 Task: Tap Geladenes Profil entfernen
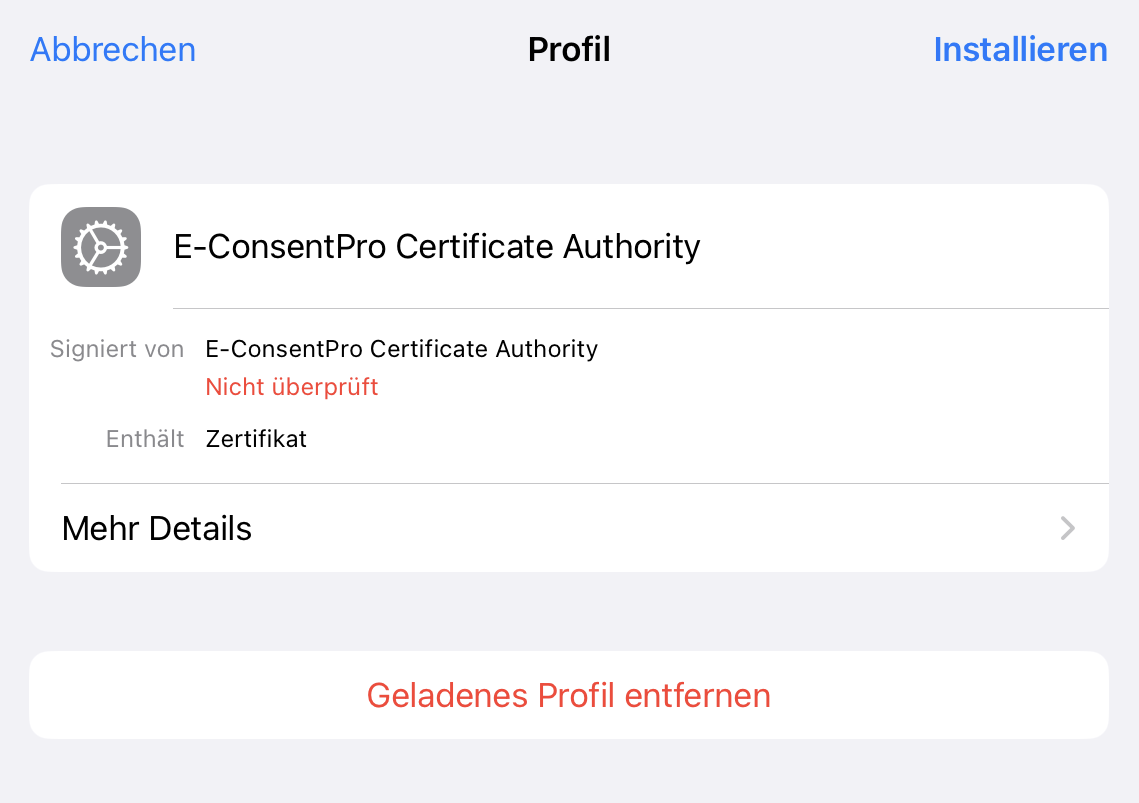click(x=569, y=695)
